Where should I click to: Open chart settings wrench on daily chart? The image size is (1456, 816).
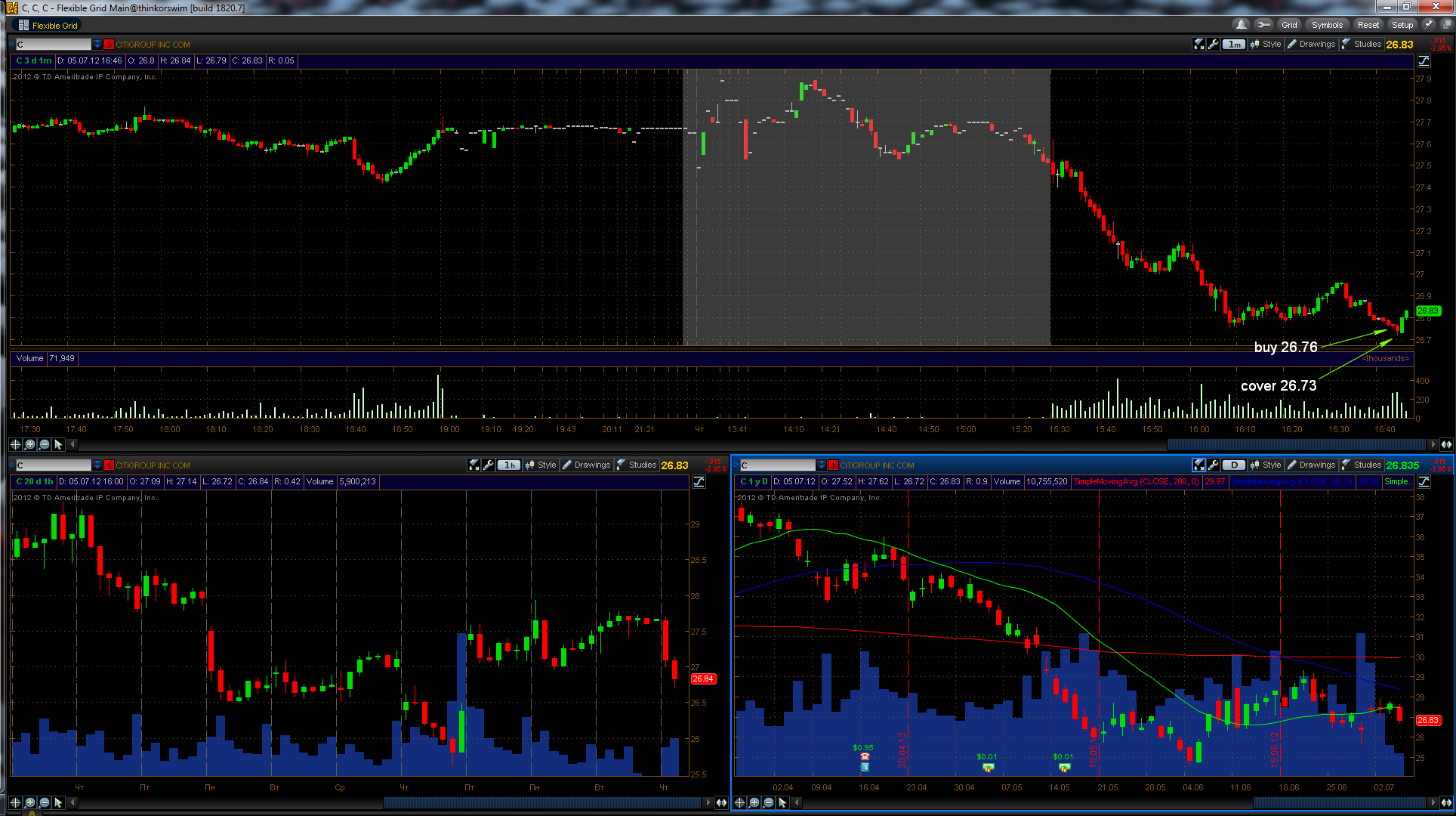click(1213, 465)
